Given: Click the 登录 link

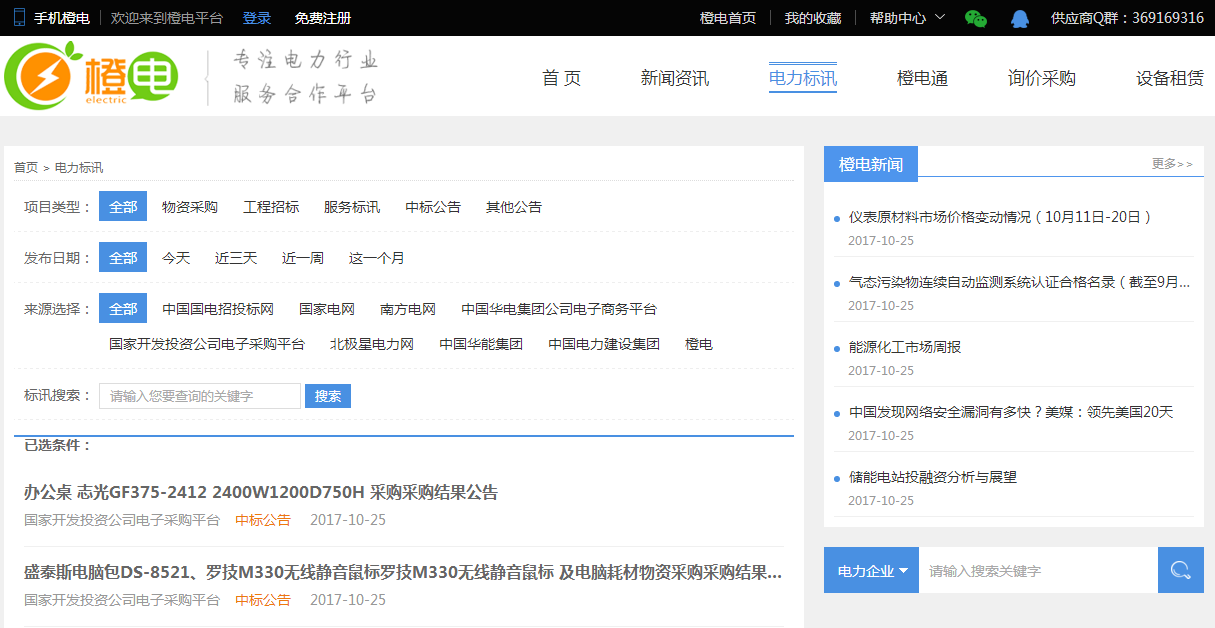Looking at the screenshot, I should point(257,18).
